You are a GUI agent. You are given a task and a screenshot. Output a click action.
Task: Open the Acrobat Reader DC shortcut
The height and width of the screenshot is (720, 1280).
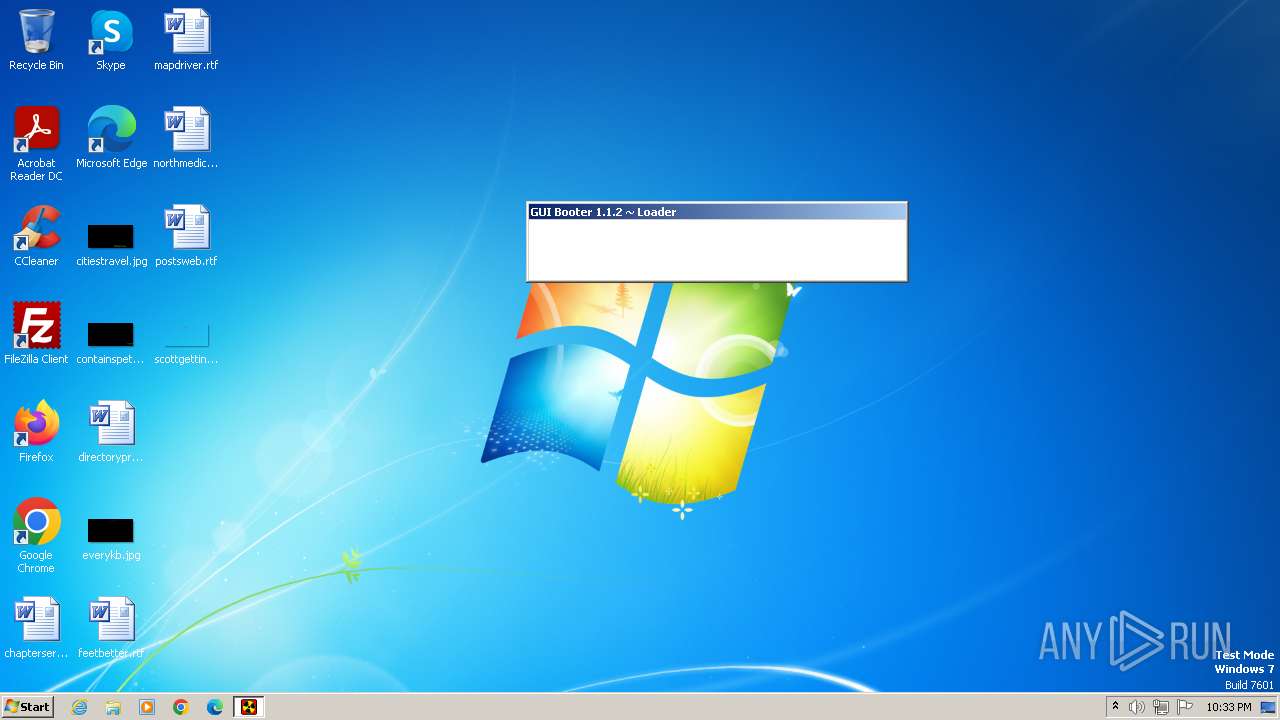(36, 143)
